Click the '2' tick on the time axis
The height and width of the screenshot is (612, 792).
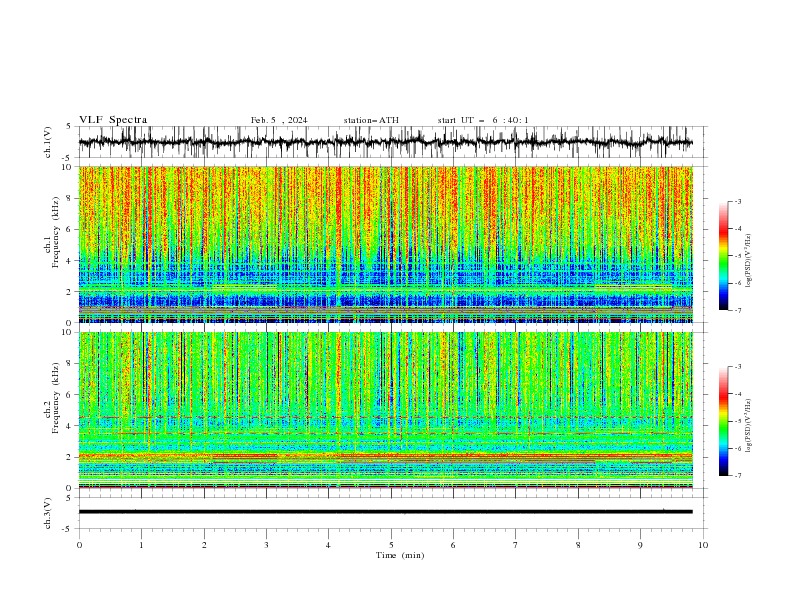204,545
